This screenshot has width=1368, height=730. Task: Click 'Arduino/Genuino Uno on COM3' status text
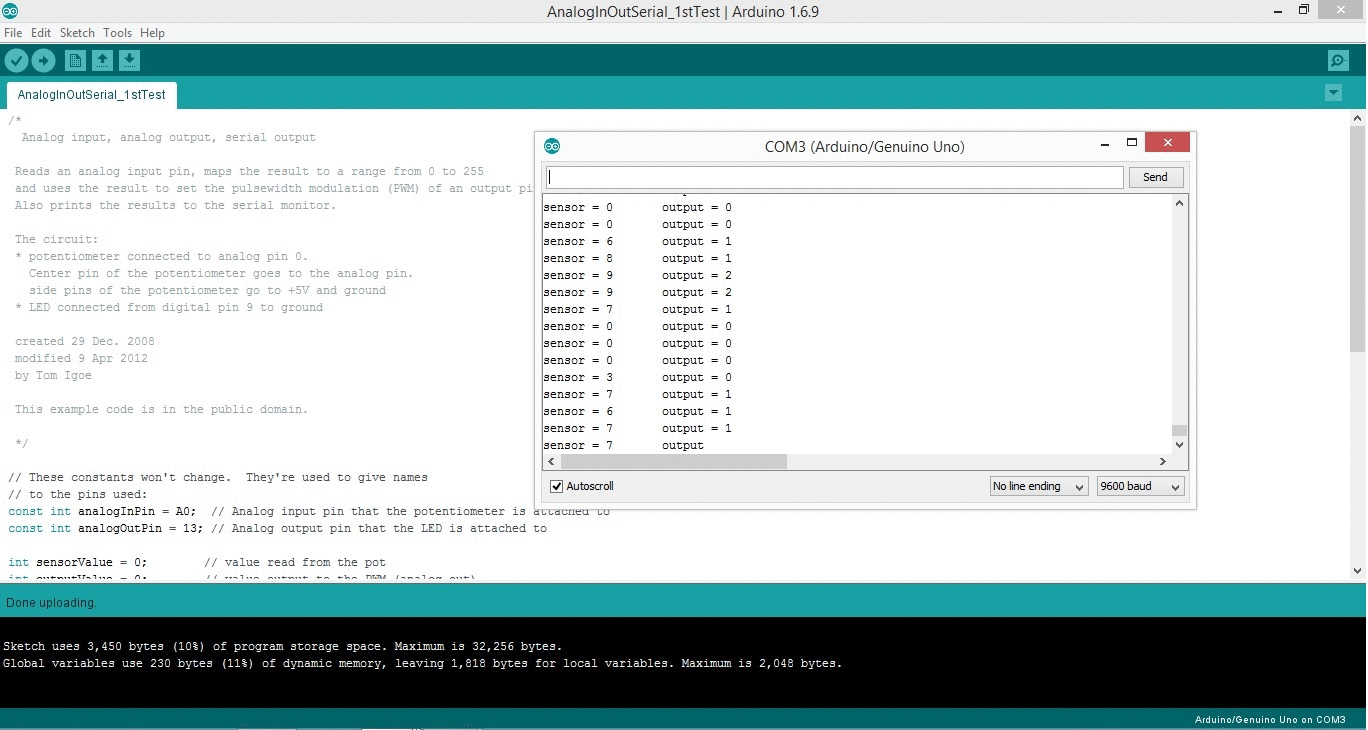pyautogui.click(x=1270, y=720)
